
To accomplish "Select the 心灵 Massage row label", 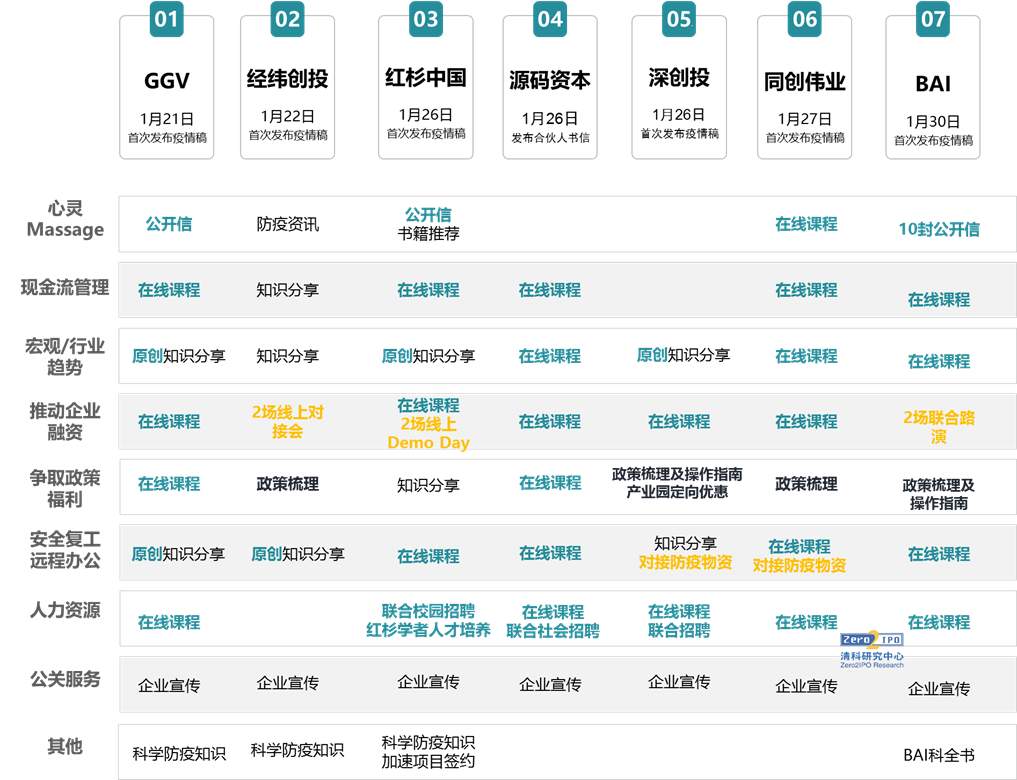I will (x=65, y=219).
